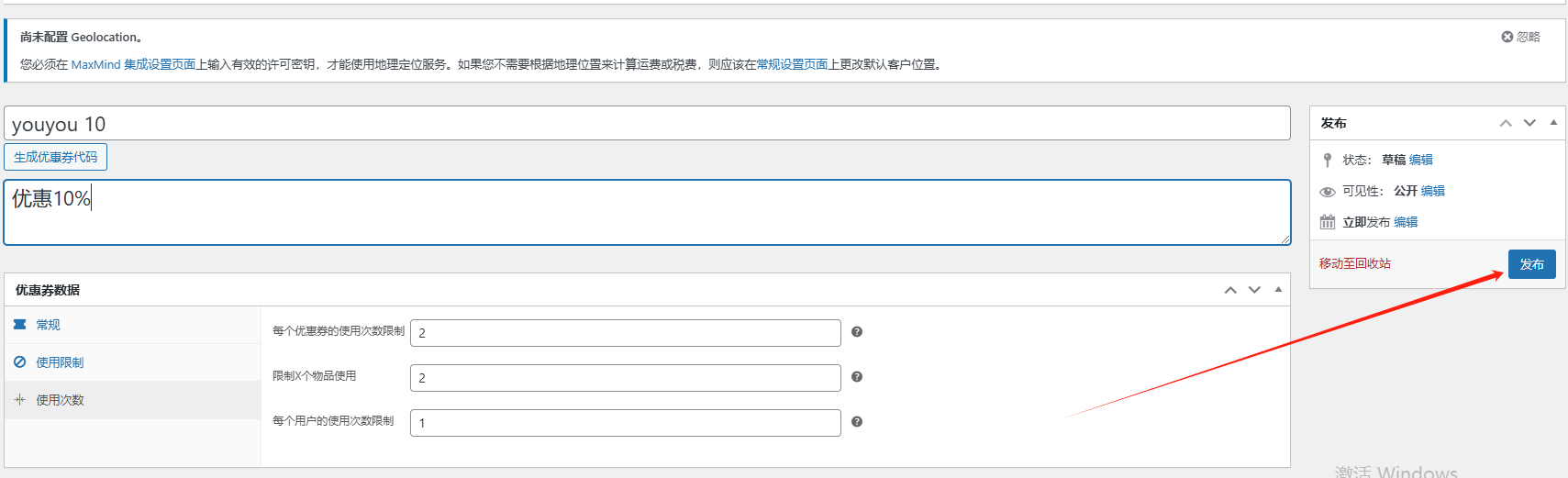Dismiss the Geolocation notice with 忽略

(1520, 37)
